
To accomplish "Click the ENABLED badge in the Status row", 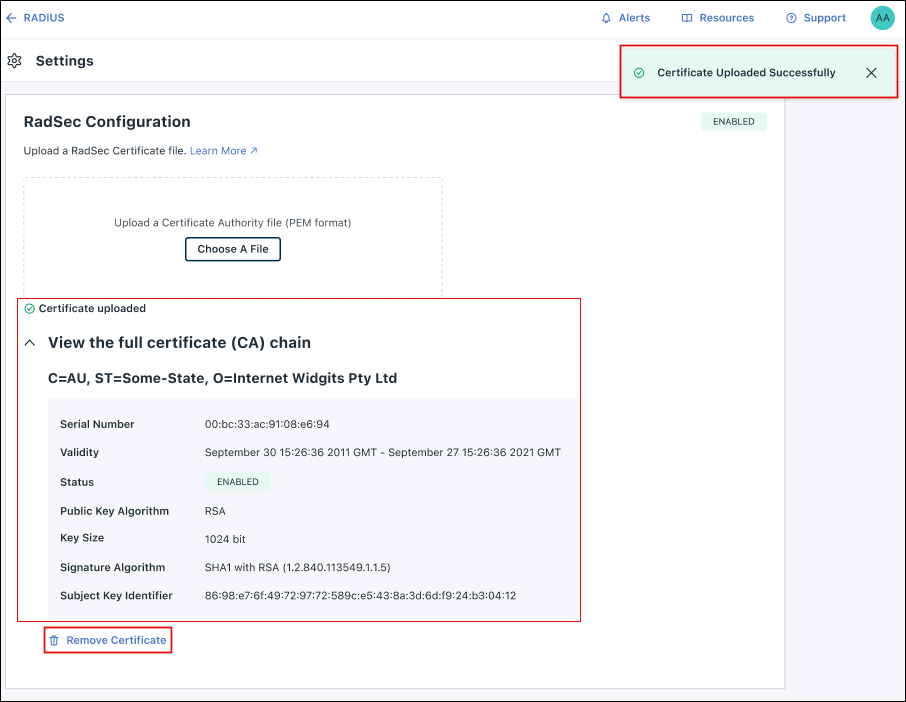I will (x=237, y=482).
